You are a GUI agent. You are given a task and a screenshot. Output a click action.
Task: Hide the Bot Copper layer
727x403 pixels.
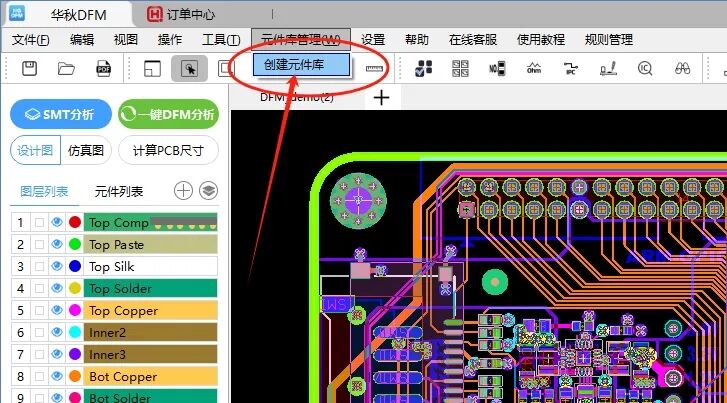tap(57, 376)
